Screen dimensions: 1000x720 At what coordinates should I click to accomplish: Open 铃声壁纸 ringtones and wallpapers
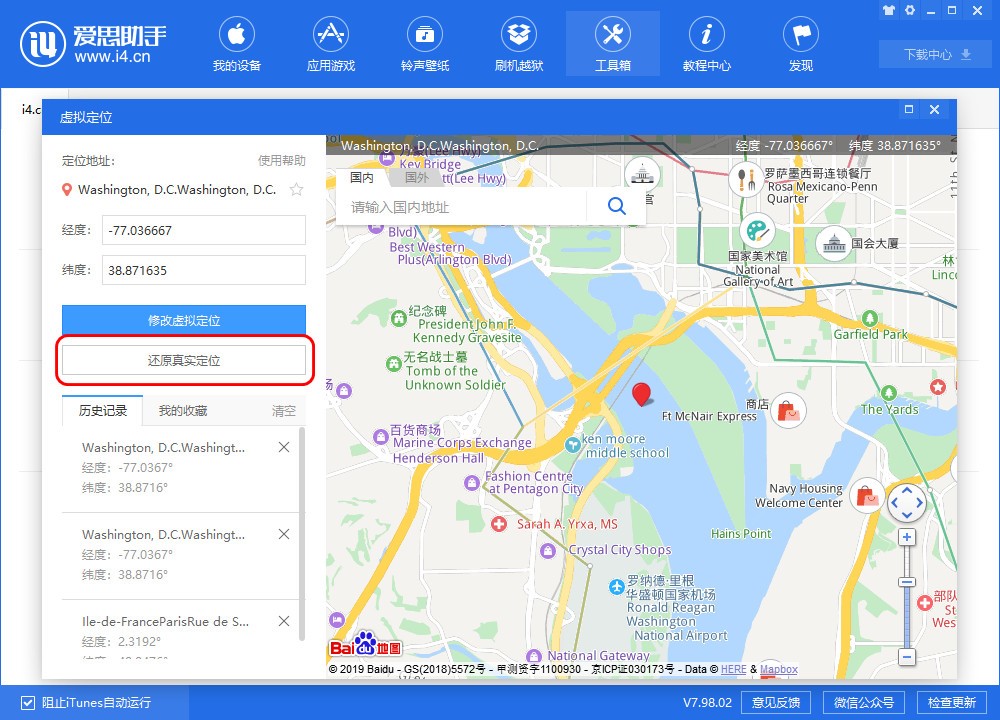click(x=425, y=46)
